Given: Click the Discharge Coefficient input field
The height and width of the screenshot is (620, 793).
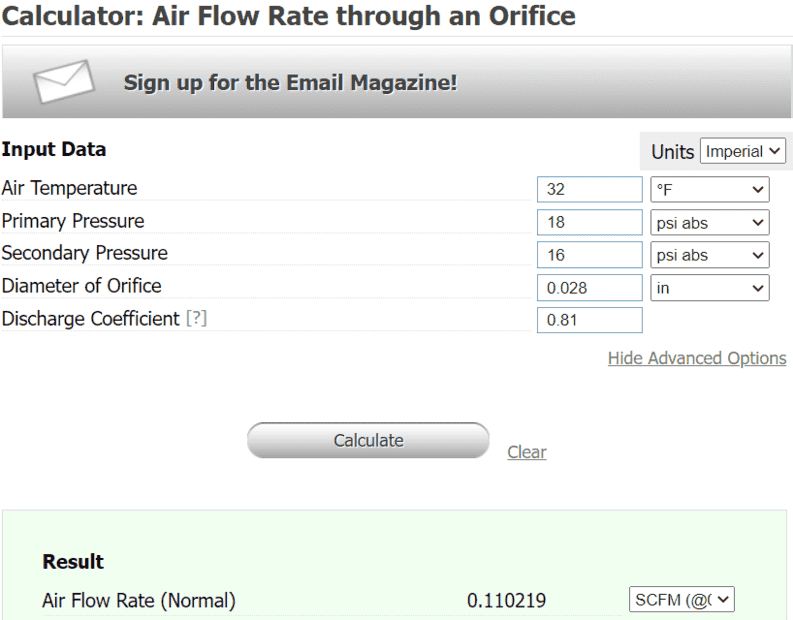Looking at the screenshot, I should (589, 320).
